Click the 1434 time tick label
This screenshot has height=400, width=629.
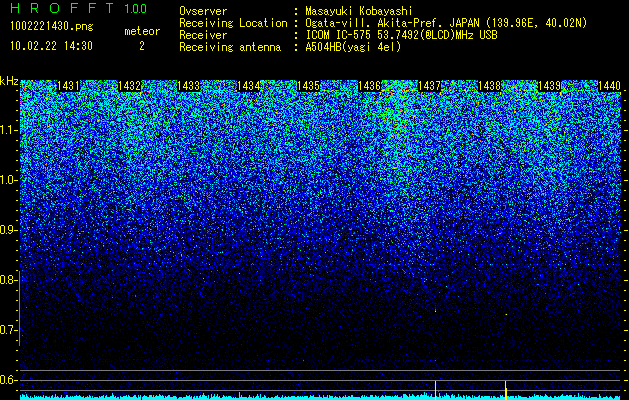click(249, 86)
